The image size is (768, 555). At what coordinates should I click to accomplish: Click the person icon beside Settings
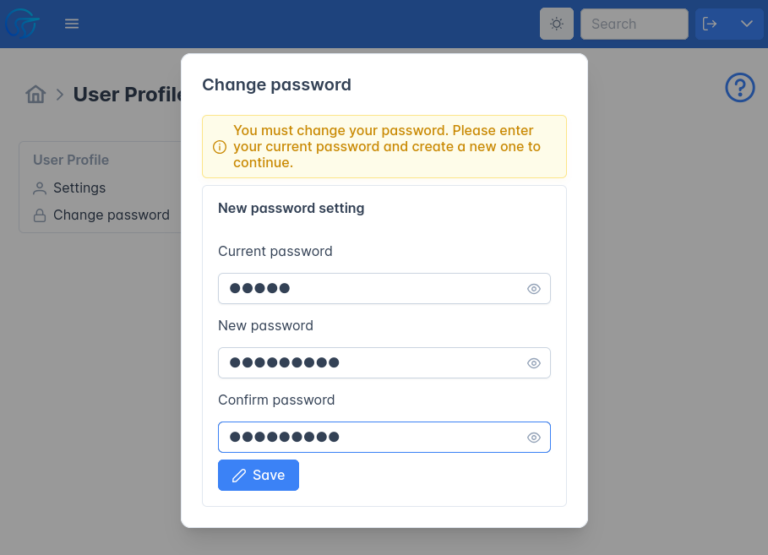[40, 188]
